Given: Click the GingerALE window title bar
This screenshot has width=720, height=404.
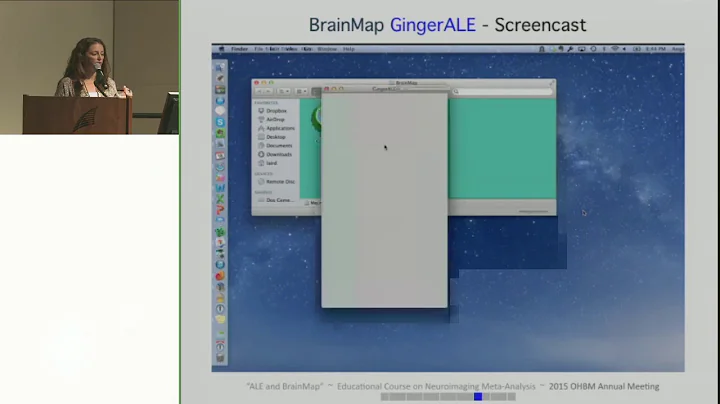Looking at the screenshot, I should coord(385,89).
